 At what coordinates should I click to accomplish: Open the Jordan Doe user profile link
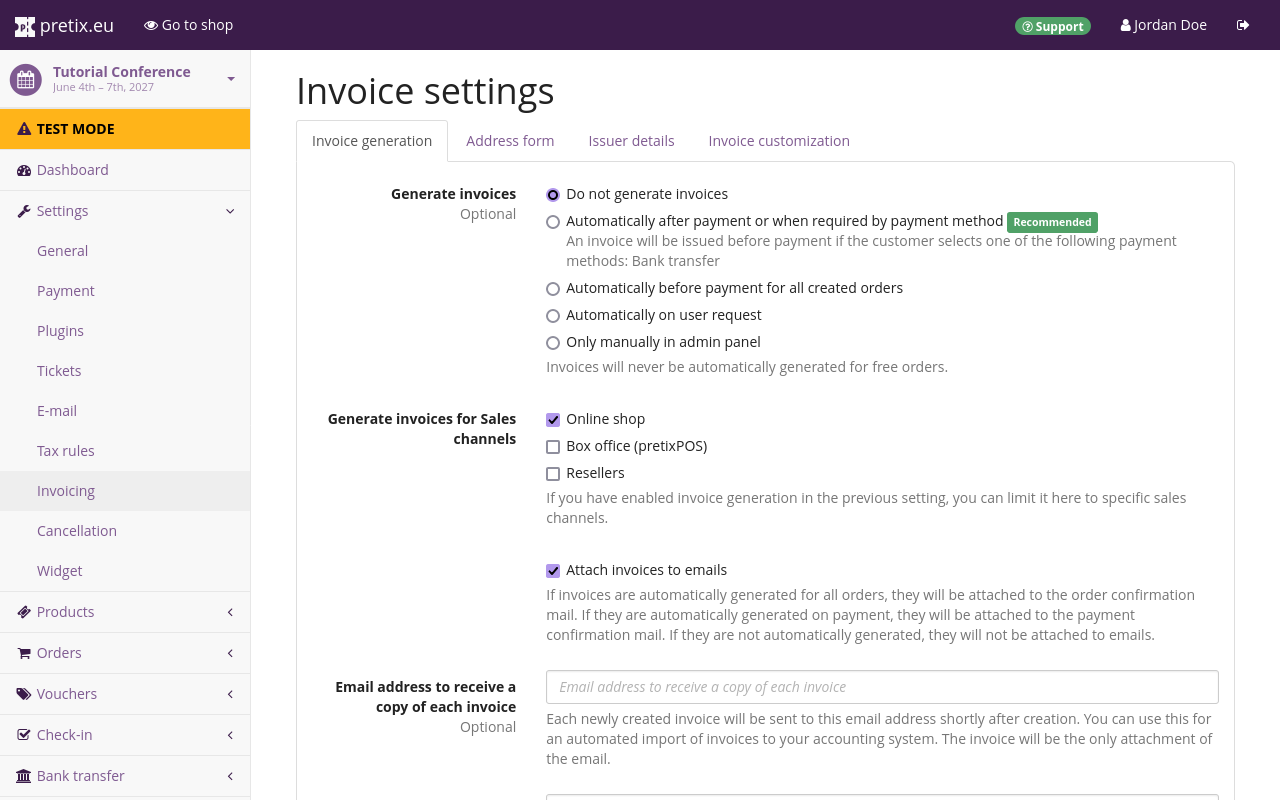click(1164, 25)
